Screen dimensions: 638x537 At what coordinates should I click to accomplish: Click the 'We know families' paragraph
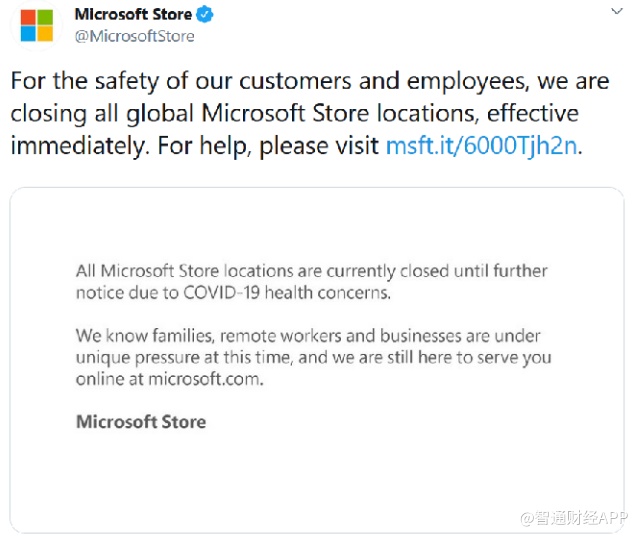pos(313,357)
